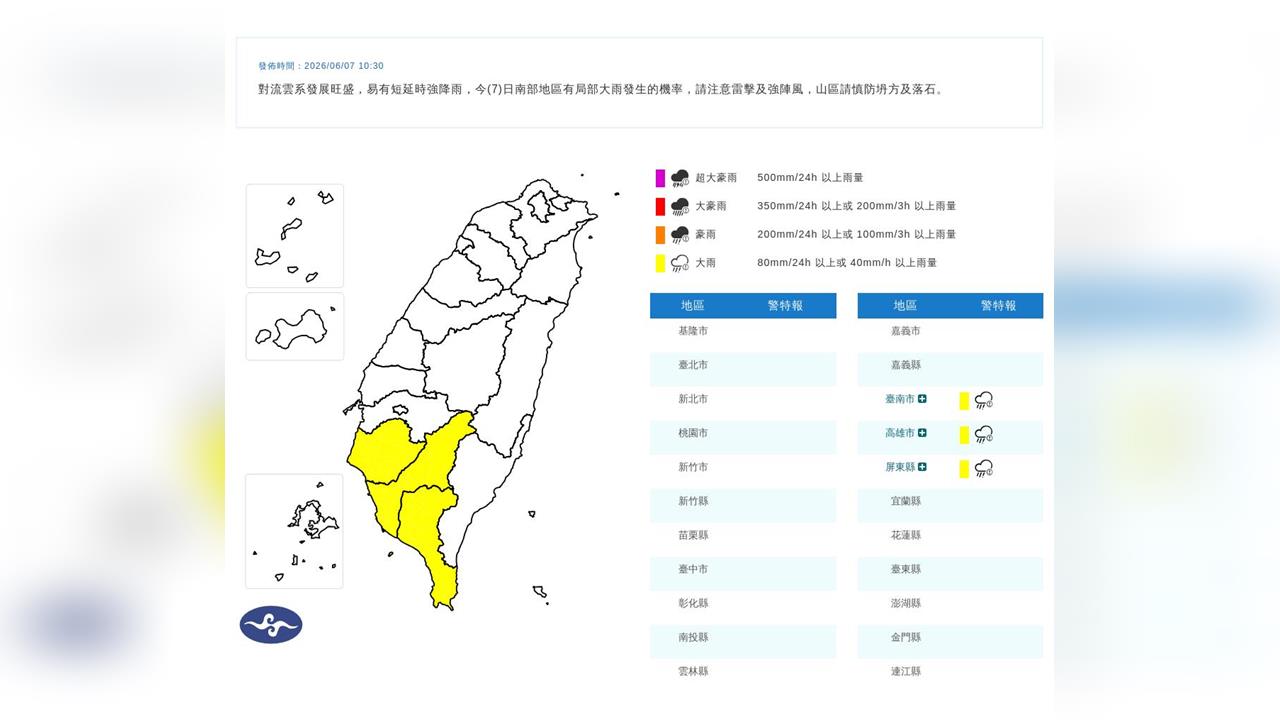Viewport: 1280px width, 720px height.
Task: Click the right table 警特報 column header
Action: [998, 306]
